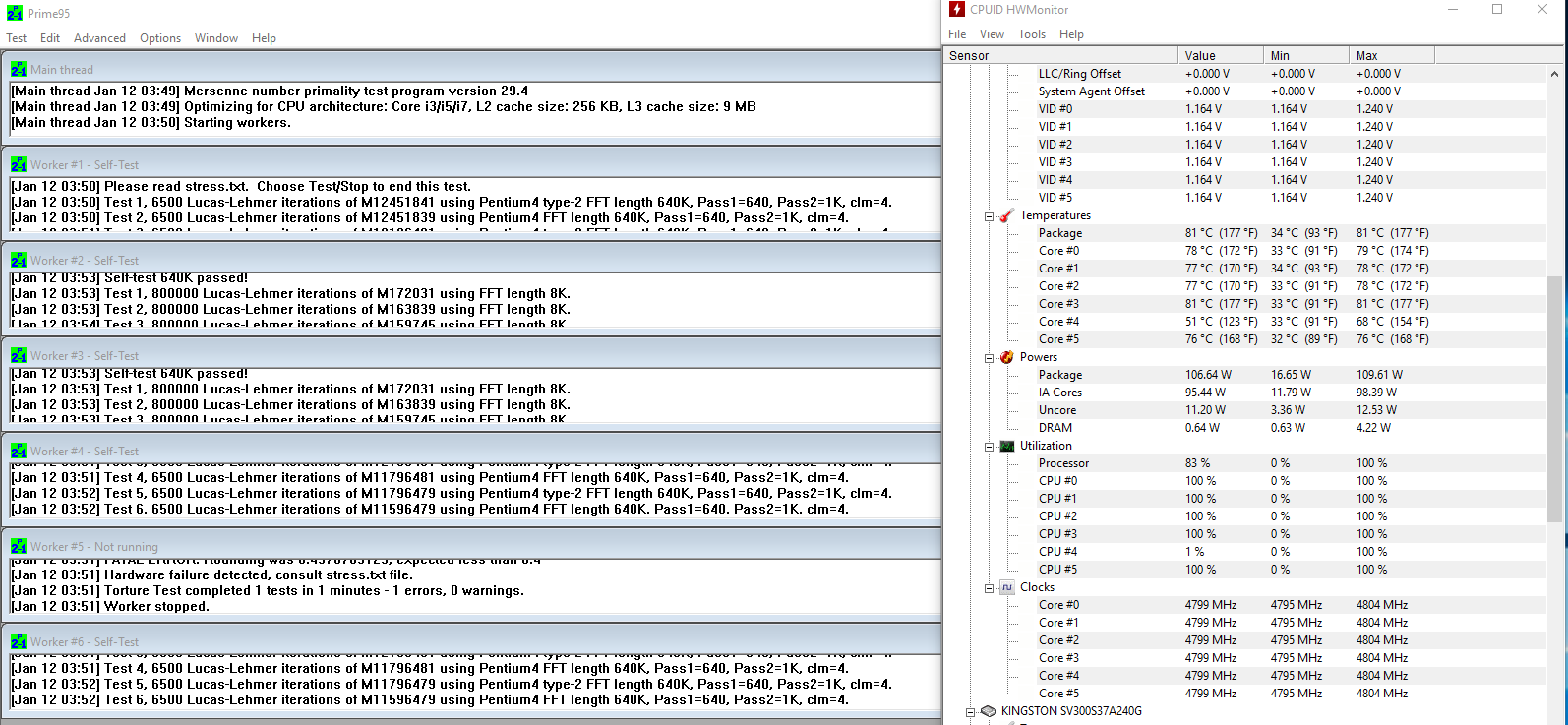
Task: Collapse the Utilization tree node
Action: (990, 447)
